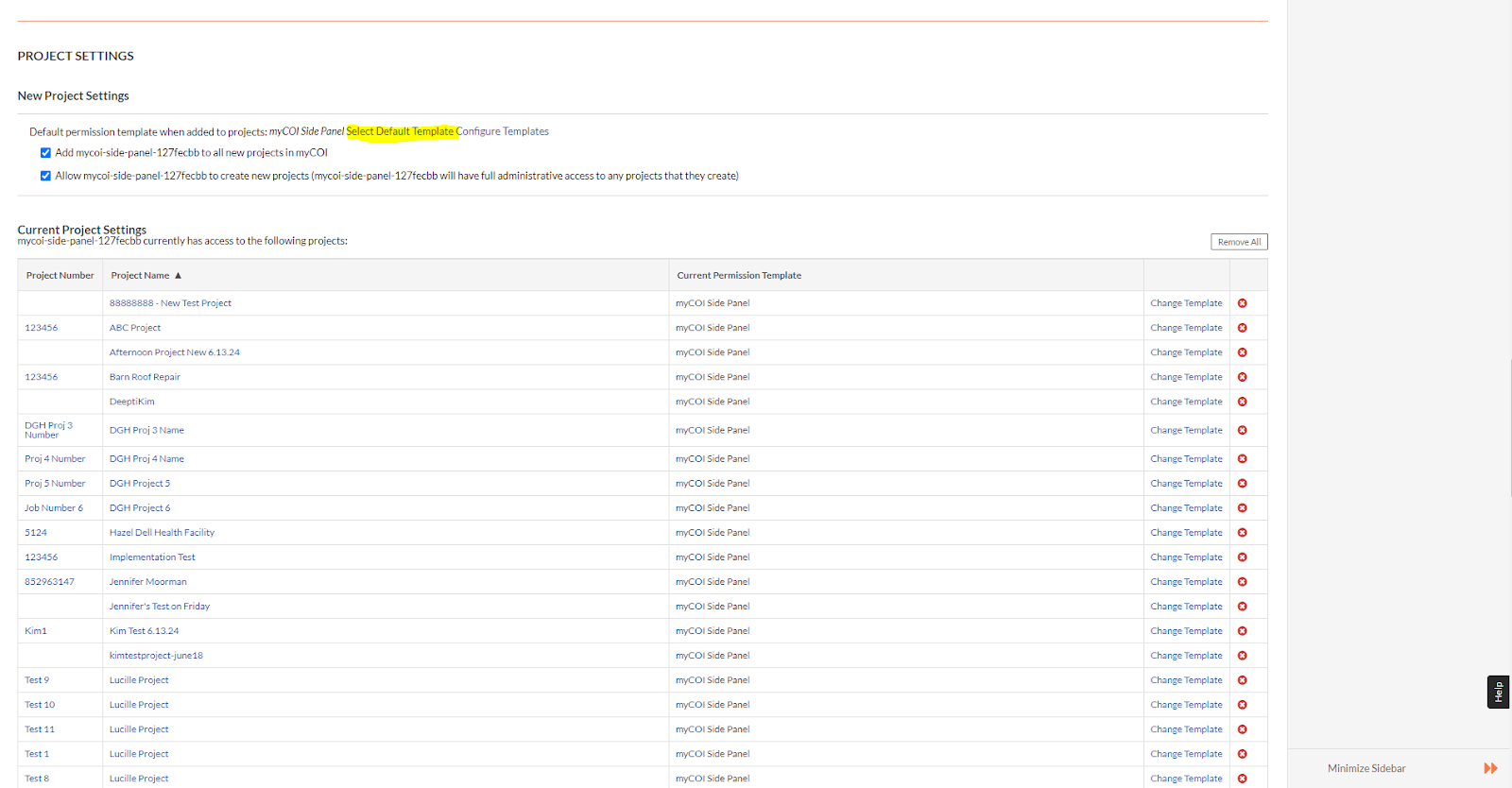Click red remove icon in Test 10 row
1512x788 pixels.
1242,705
